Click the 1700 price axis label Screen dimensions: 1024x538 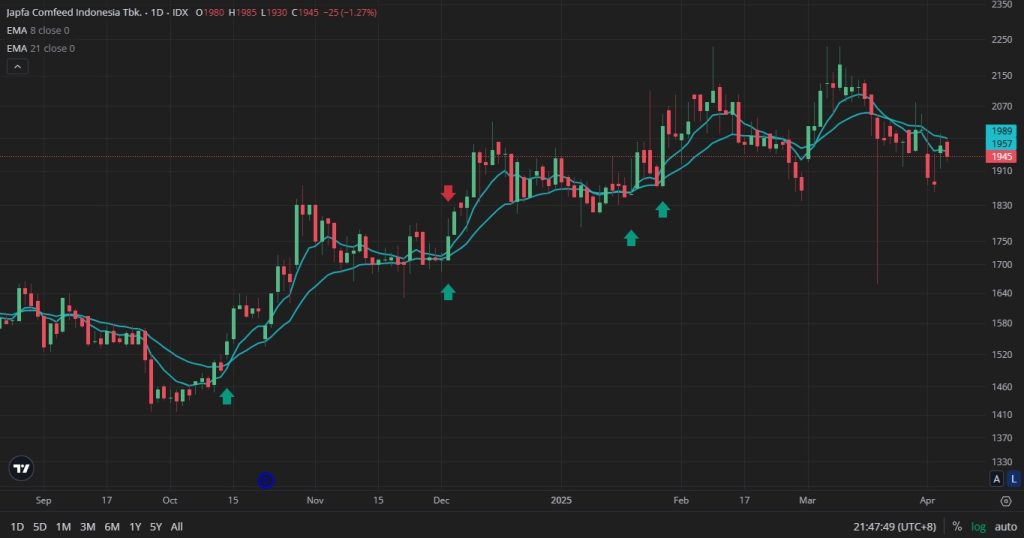point(1001,264)
